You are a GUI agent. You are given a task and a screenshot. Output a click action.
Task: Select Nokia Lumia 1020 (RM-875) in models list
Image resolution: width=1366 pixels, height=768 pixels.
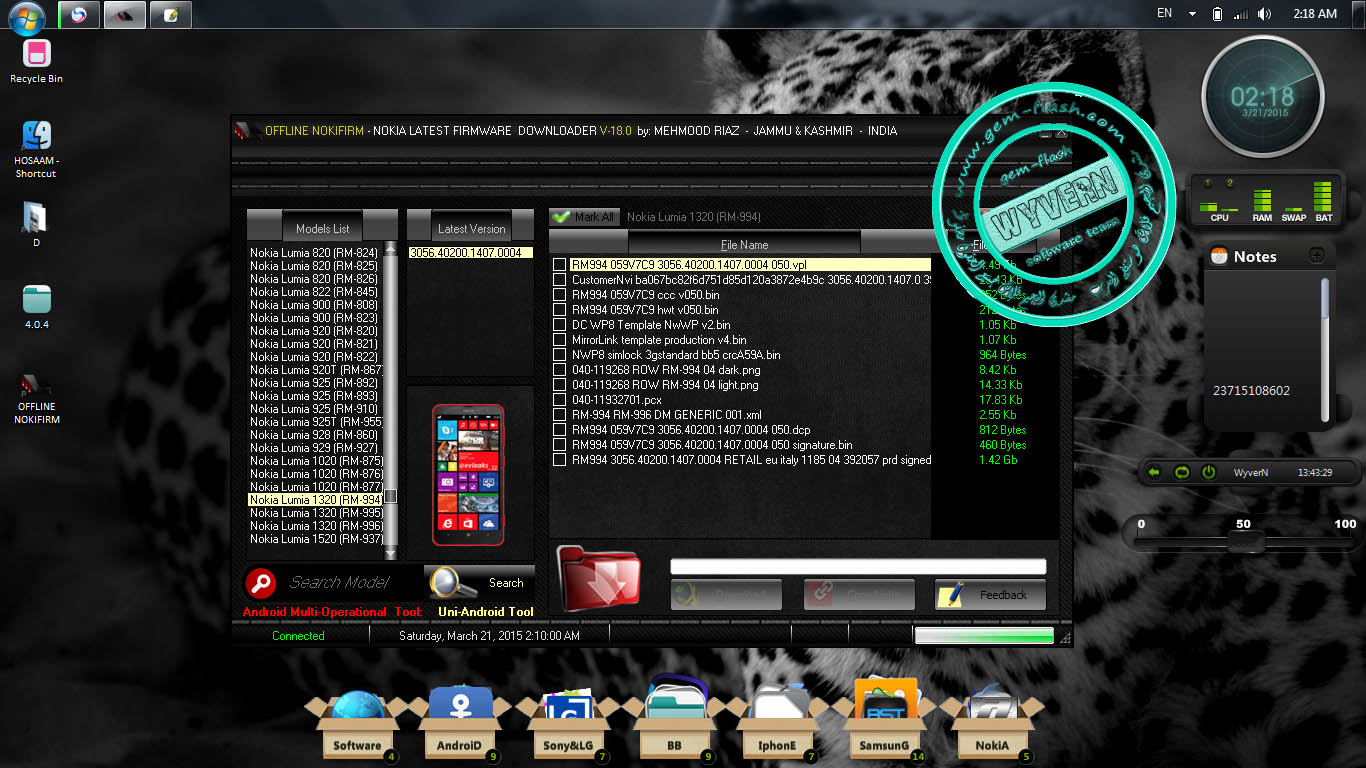pos(316,461)
